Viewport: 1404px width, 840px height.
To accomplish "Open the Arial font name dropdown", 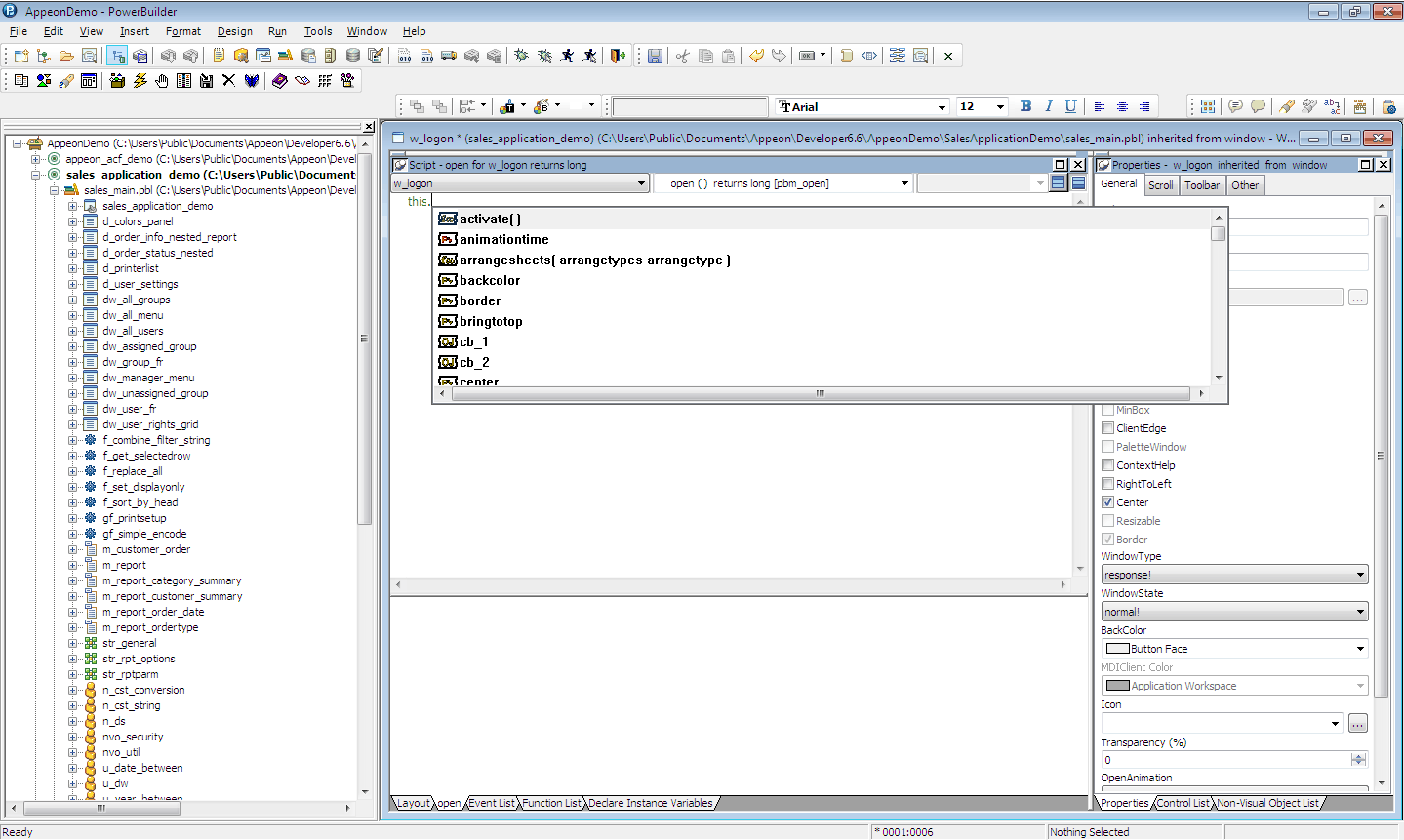I will [x=942, y=107].
